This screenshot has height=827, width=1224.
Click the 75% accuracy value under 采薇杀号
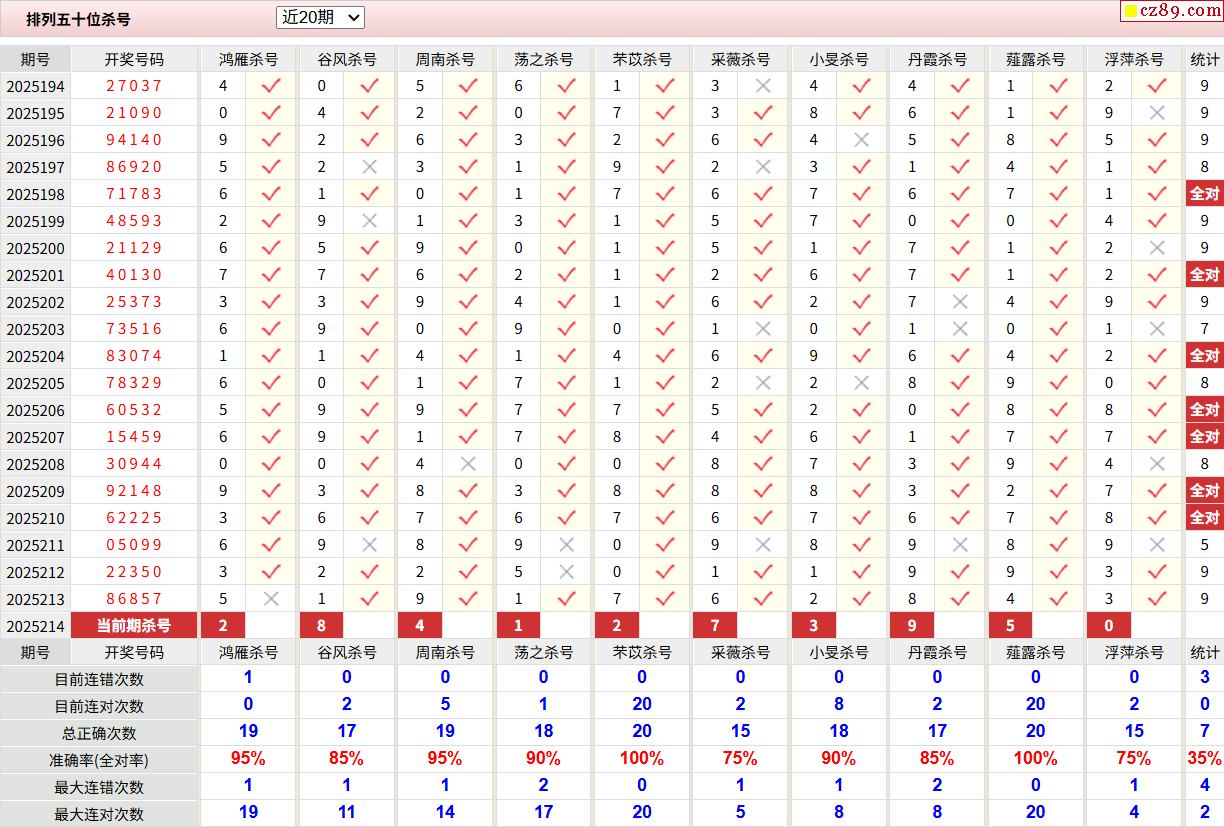(x=740, y=759)
